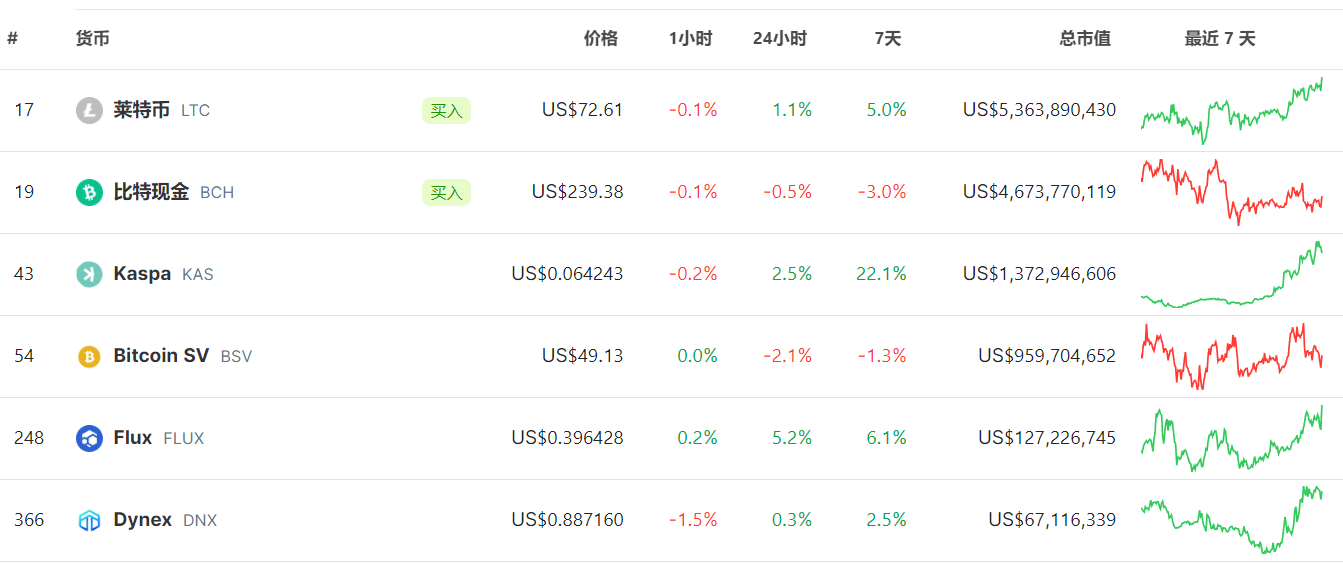
Task: Click the Kaspa teal coin icon
Action: tap(89, 274)
